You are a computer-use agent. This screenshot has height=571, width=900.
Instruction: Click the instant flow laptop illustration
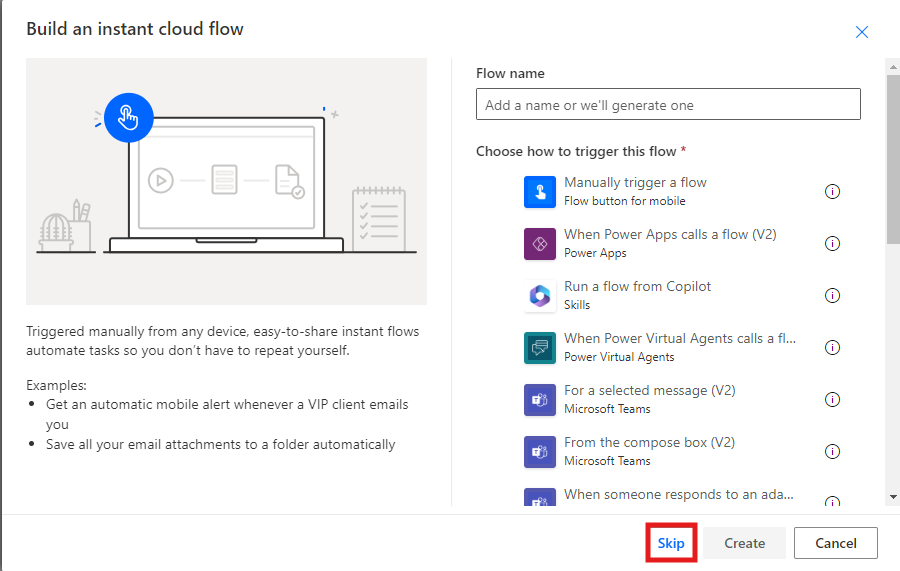226,181
